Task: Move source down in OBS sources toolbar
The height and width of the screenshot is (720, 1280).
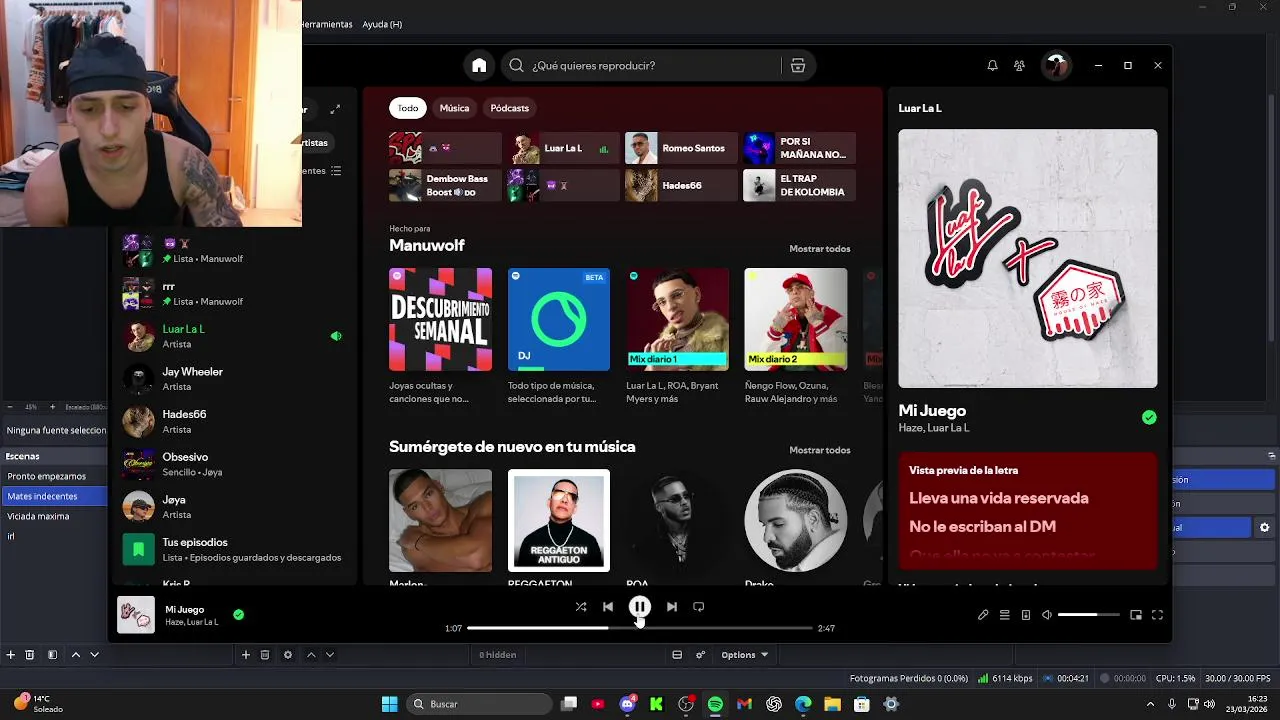Action: pyautogui.click(x=330, y=655)
